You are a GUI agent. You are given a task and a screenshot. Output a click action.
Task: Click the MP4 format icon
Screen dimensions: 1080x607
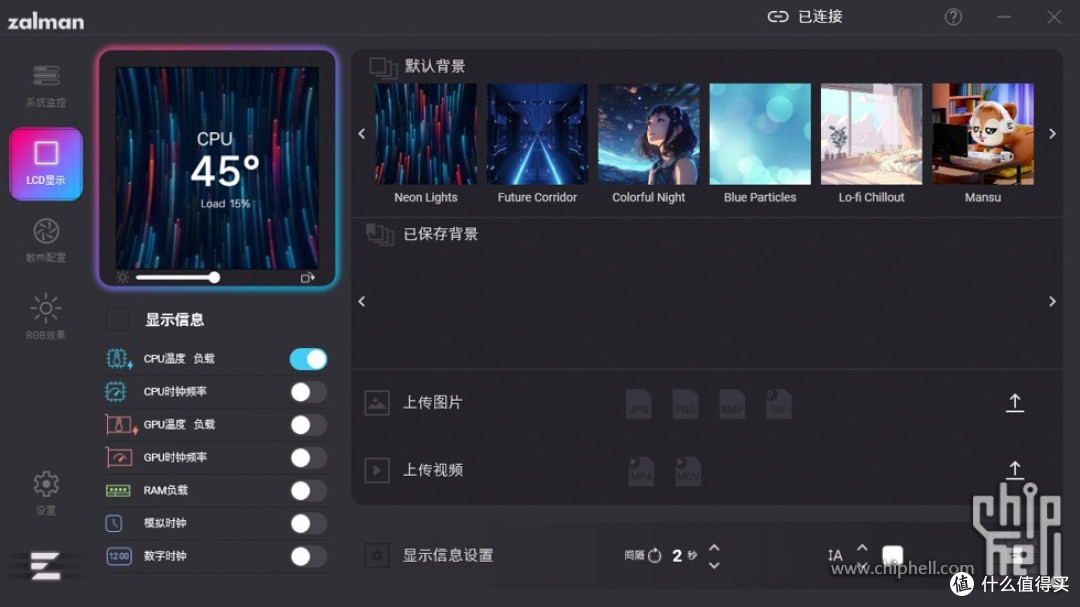tap(641, 472)
